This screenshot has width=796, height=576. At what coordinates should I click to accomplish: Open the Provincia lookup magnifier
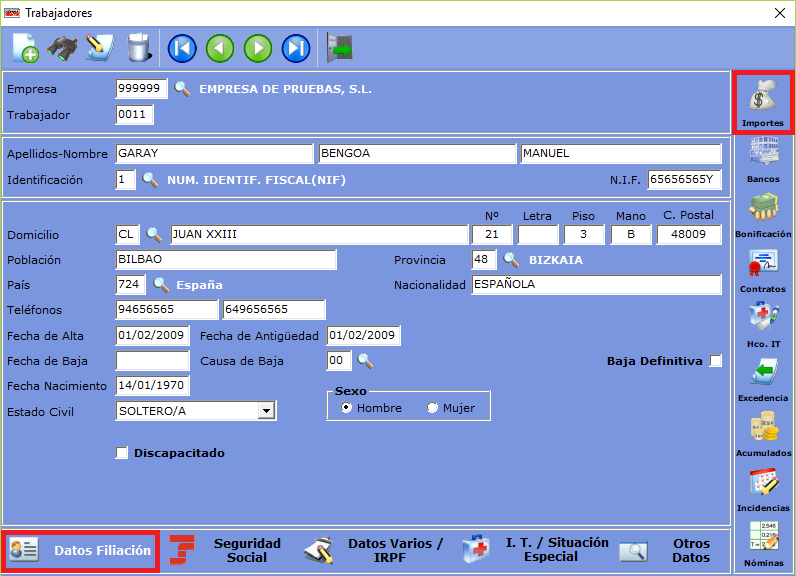tap(511, 260)
